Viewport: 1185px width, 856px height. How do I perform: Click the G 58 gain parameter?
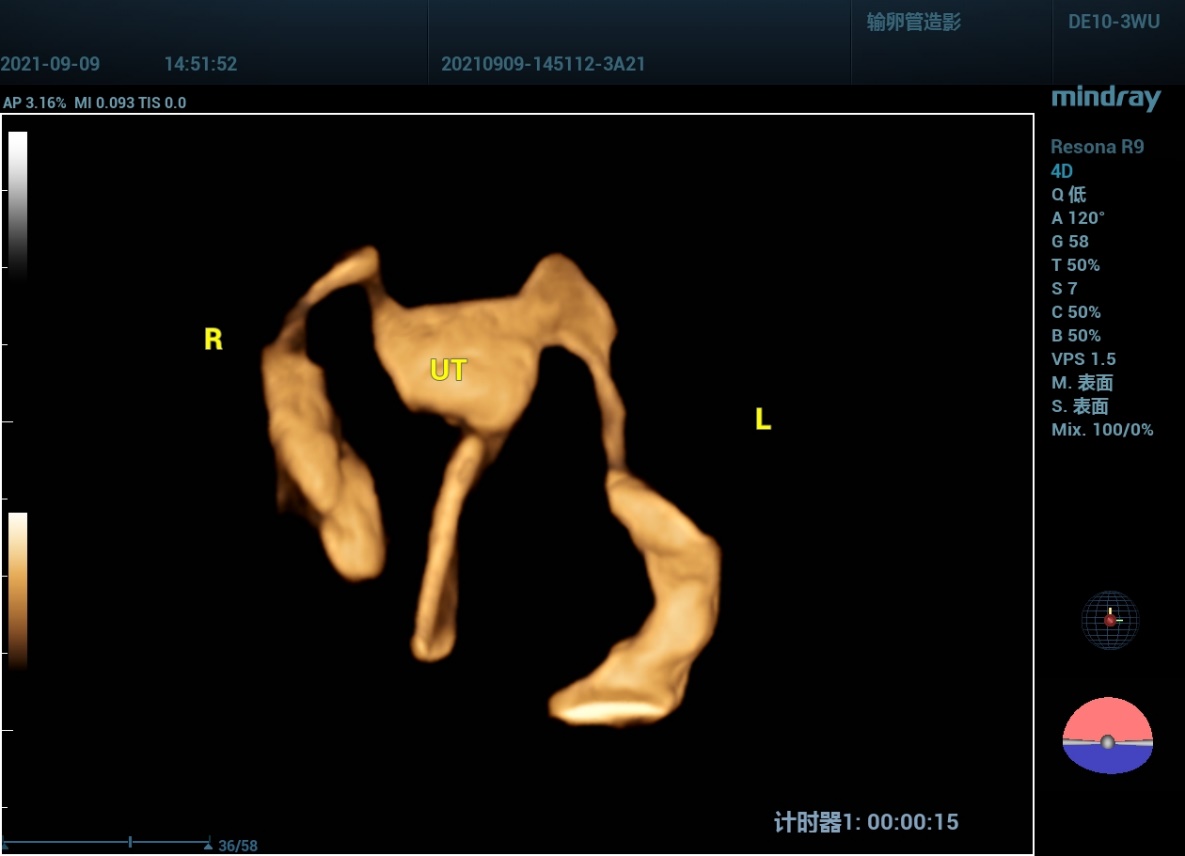click(1069, 241)
